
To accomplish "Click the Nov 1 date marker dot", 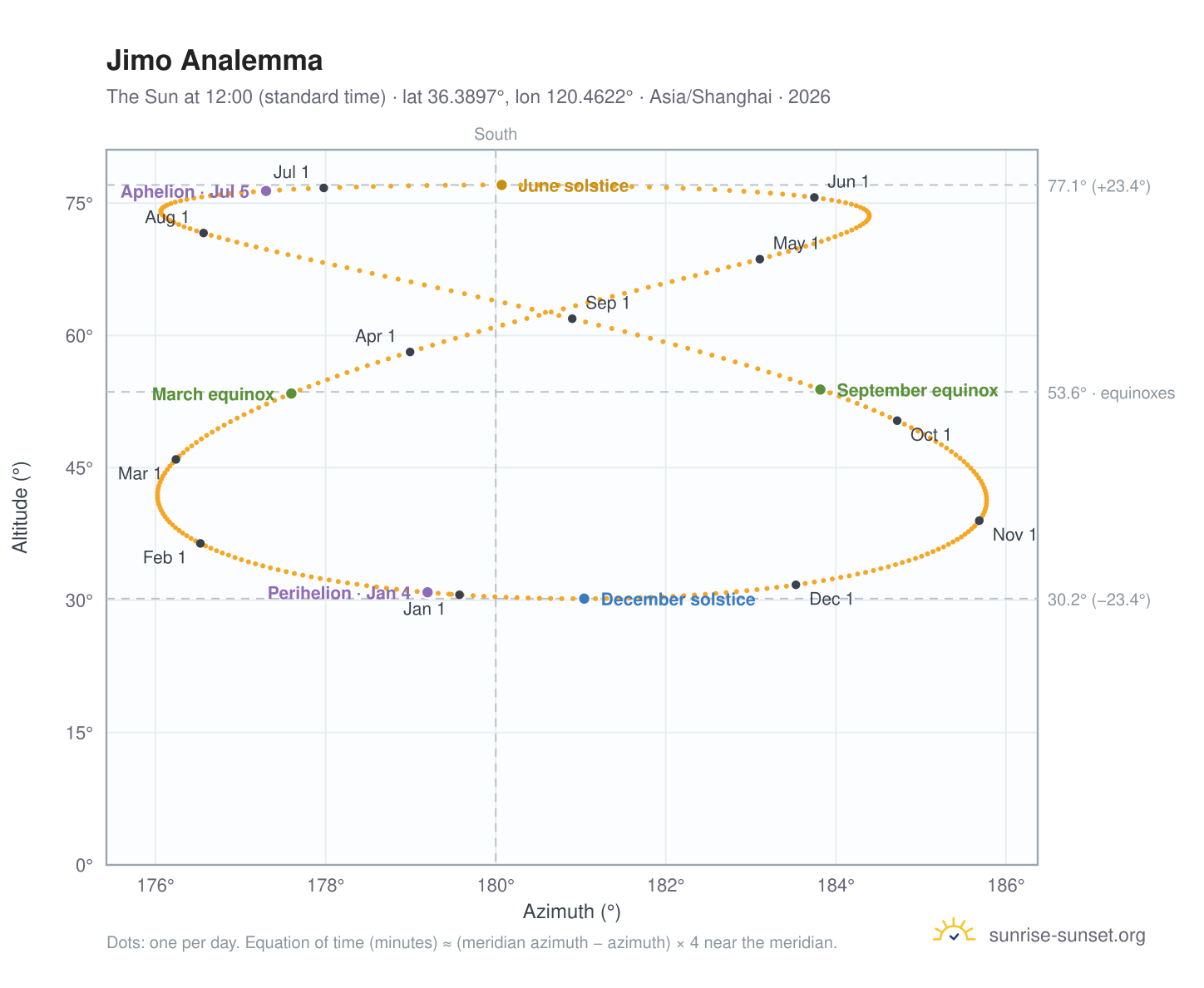I will pos(979,521).
